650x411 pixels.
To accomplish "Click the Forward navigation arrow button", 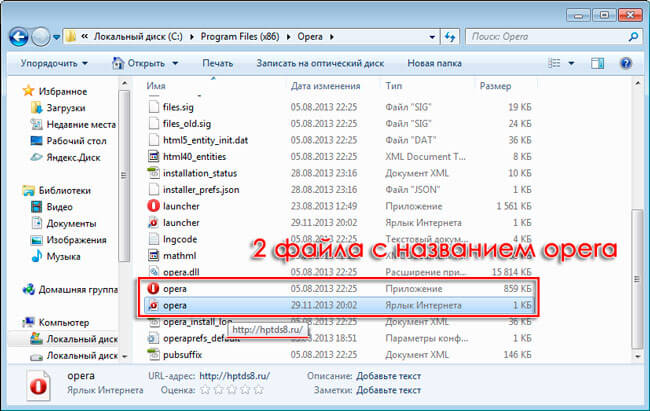I will [x=41, y=37].
